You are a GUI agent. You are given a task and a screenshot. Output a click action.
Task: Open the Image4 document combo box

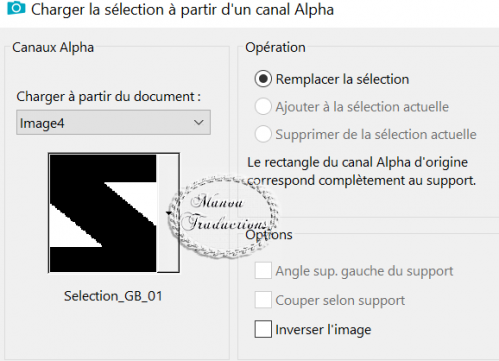113,123
